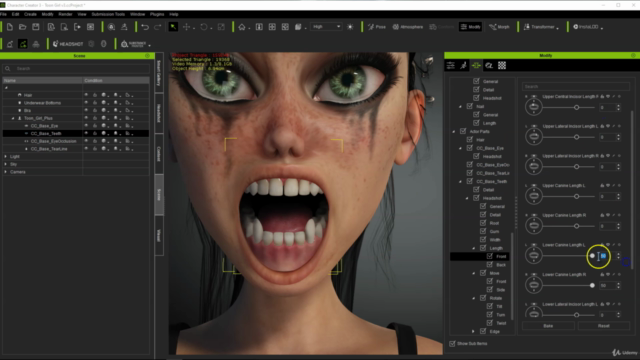Open Atmosphere settings
Viewport: 640px width, 360px height.
(x=408, y=27)
